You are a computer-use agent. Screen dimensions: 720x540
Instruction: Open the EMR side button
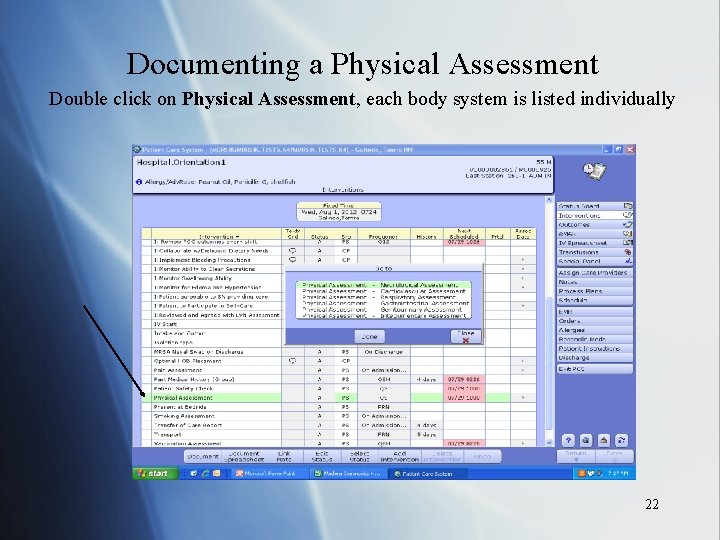(x=595, y=312)
